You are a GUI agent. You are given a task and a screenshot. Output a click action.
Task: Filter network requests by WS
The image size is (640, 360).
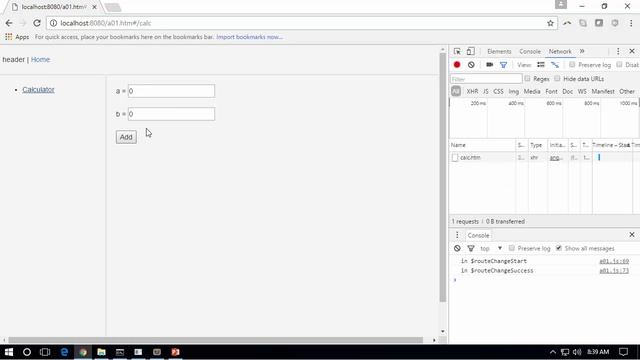[x=582, y=91]
